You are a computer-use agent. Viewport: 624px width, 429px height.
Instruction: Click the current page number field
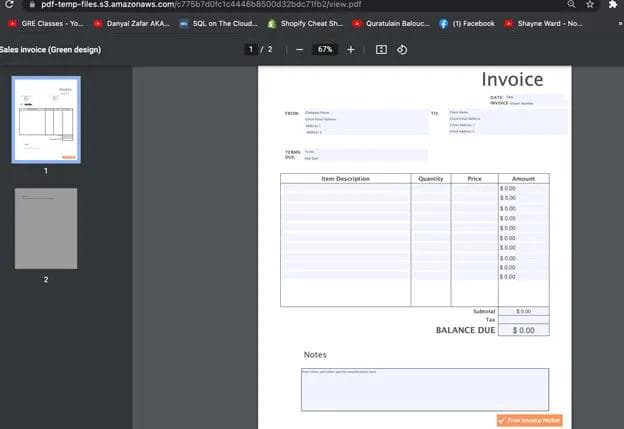(x=252, y=49)
